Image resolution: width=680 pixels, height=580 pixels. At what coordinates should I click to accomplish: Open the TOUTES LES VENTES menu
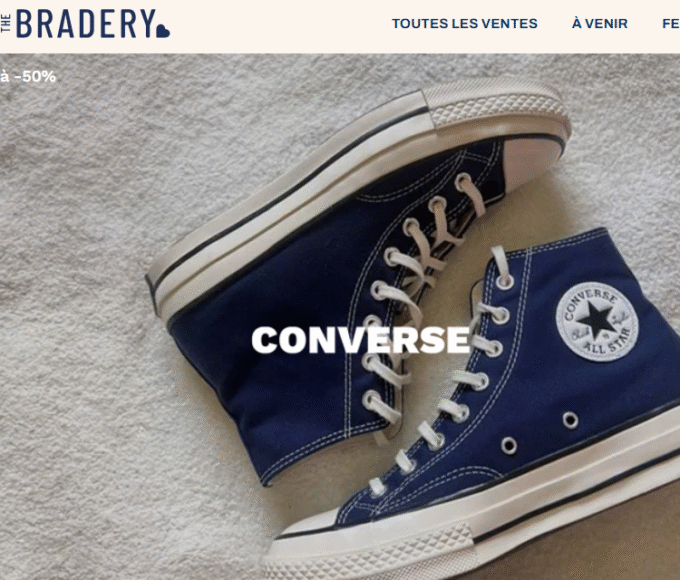click(464, 23)
